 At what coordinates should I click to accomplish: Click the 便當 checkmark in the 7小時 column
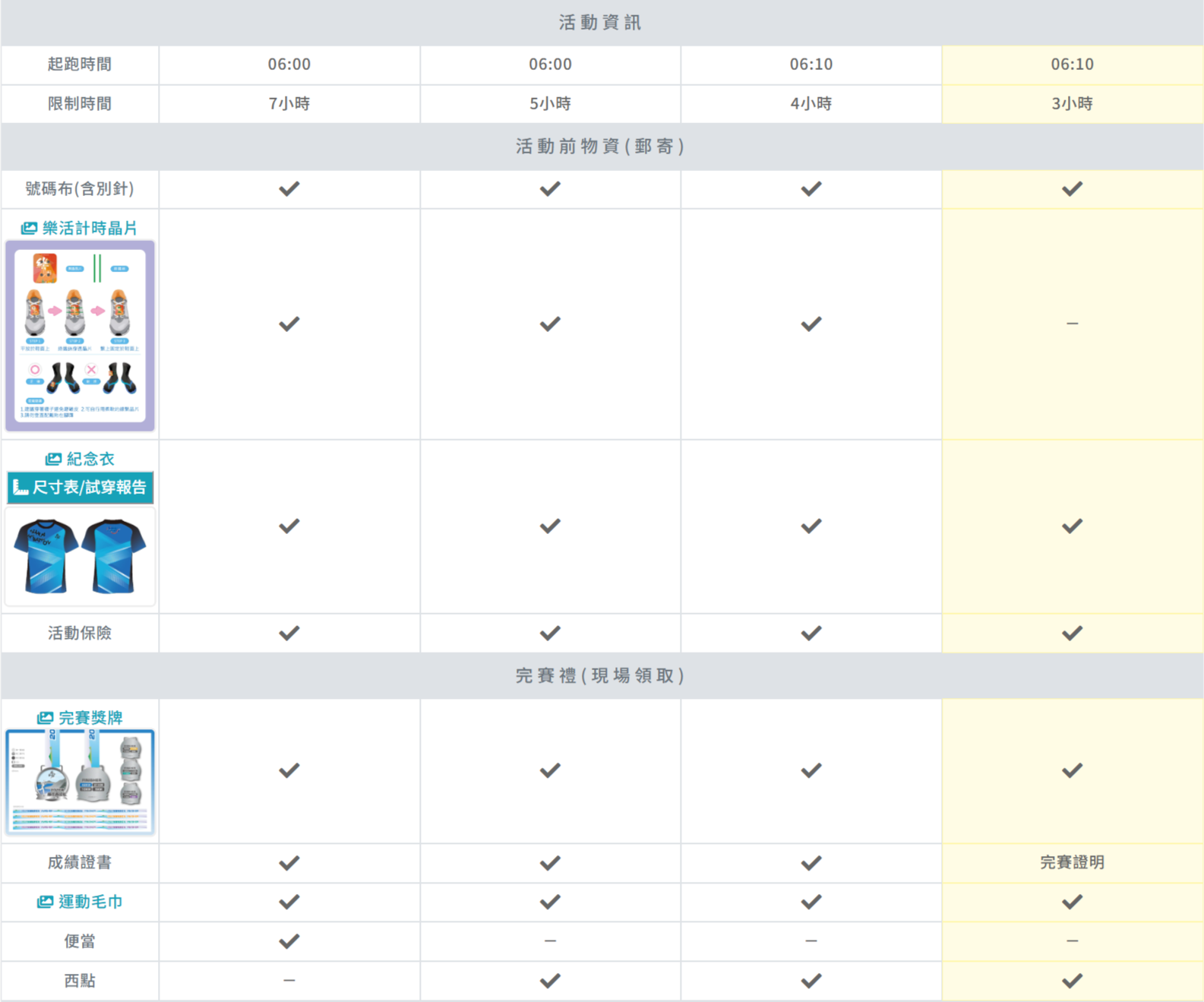289,941
